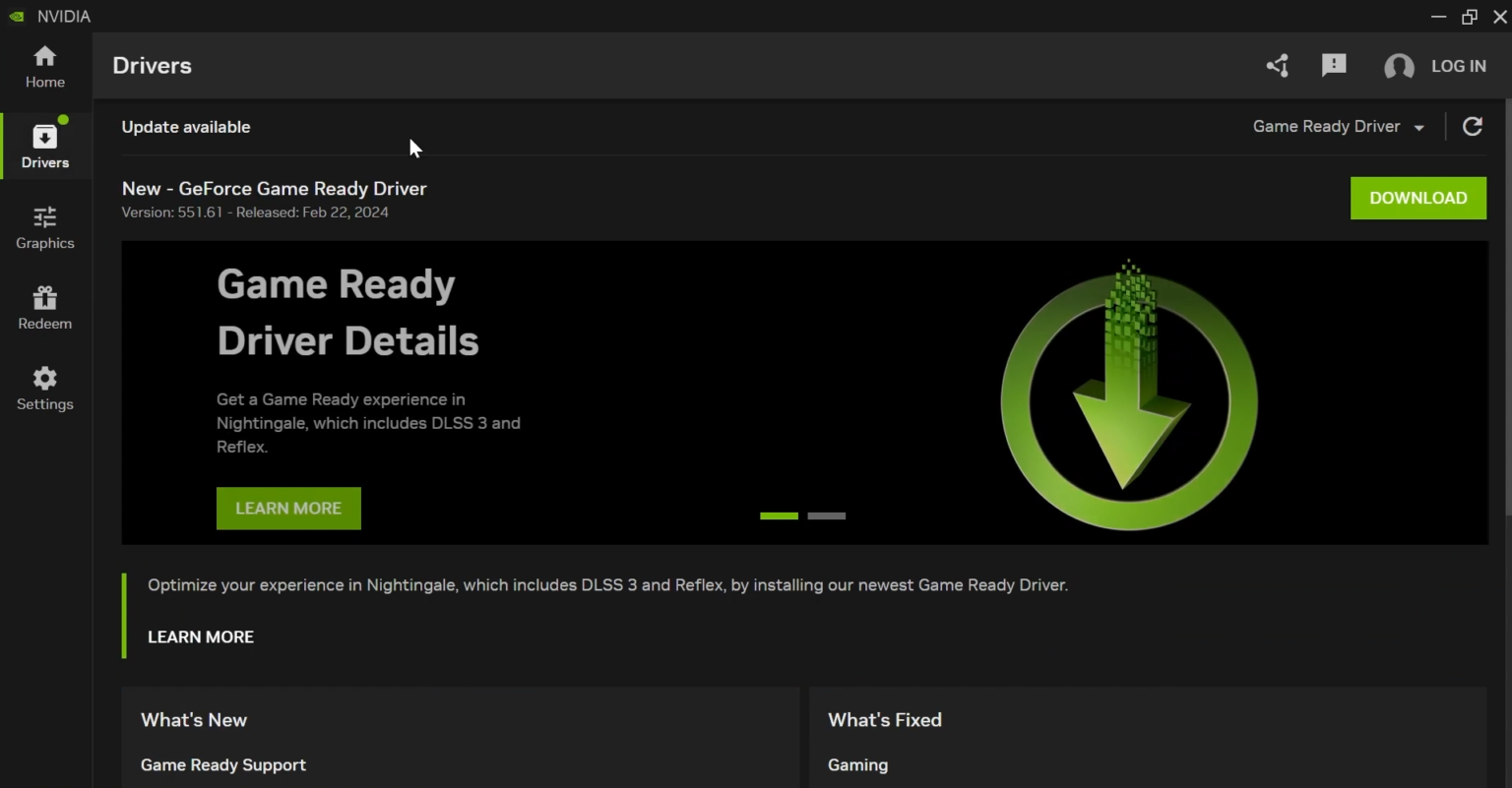Select the Drivers tab heading
1512x788 pixels.
click(x=152, y=65)
